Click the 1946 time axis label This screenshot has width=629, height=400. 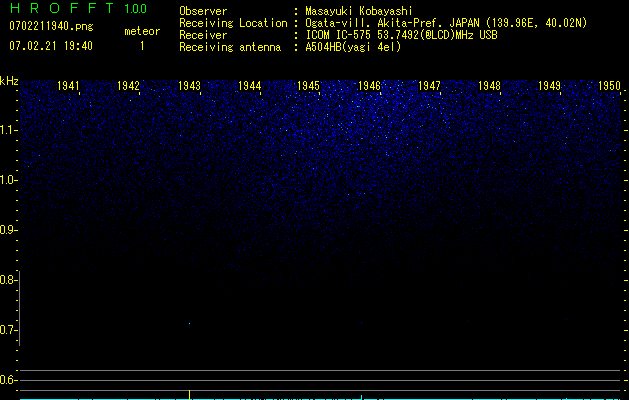pos(369,85)
